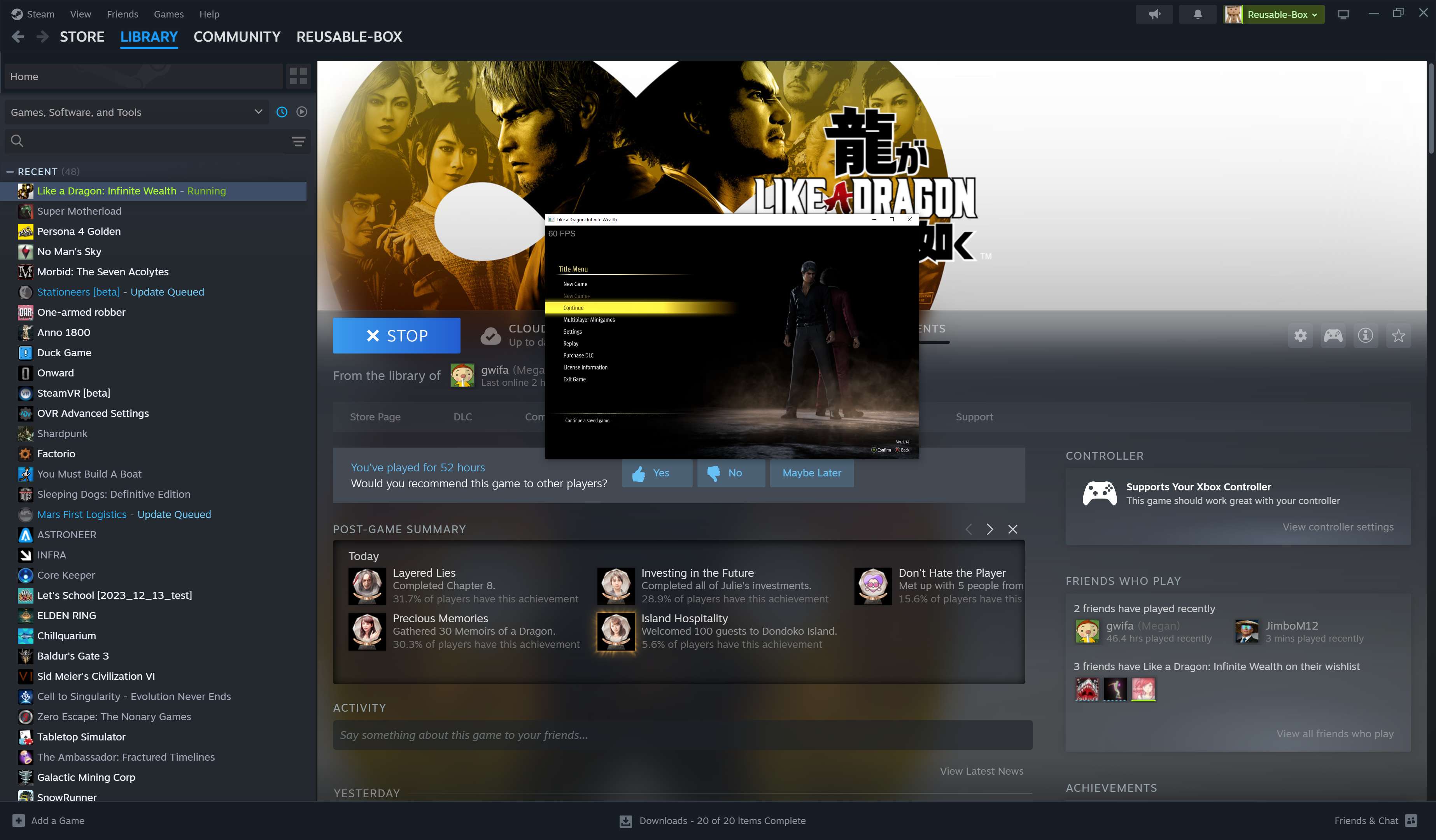Viewport: 1436px width, 840px height.
Task: Open Games, Software, and Tools dropdown
Action: [x=136, y=112]
